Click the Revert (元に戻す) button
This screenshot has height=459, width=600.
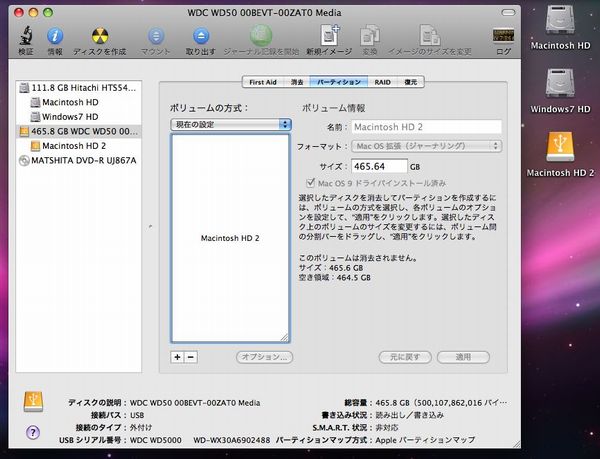405,357
